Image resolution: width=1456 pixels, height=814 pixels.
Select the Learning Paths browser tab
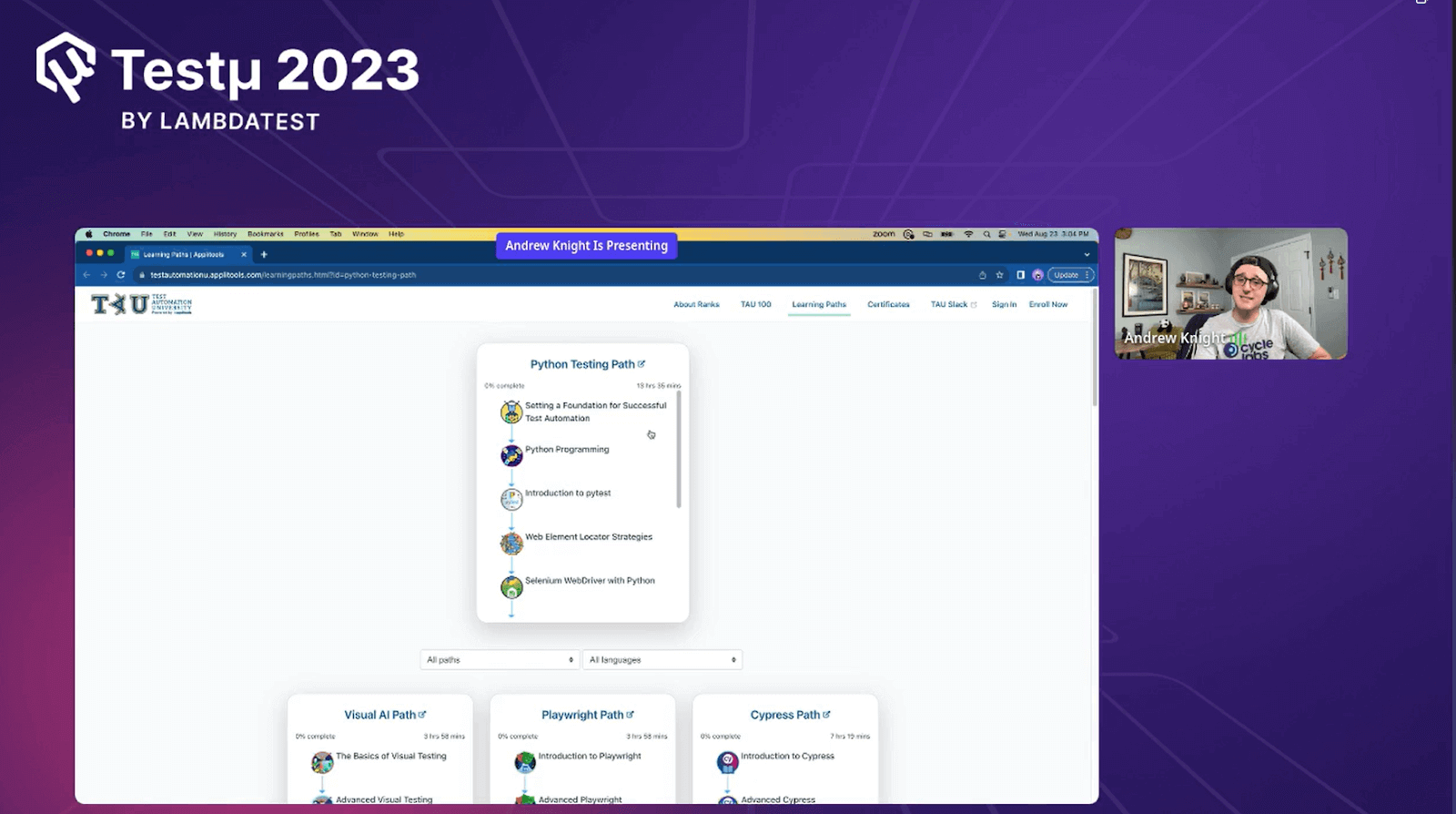click(188, 254)
